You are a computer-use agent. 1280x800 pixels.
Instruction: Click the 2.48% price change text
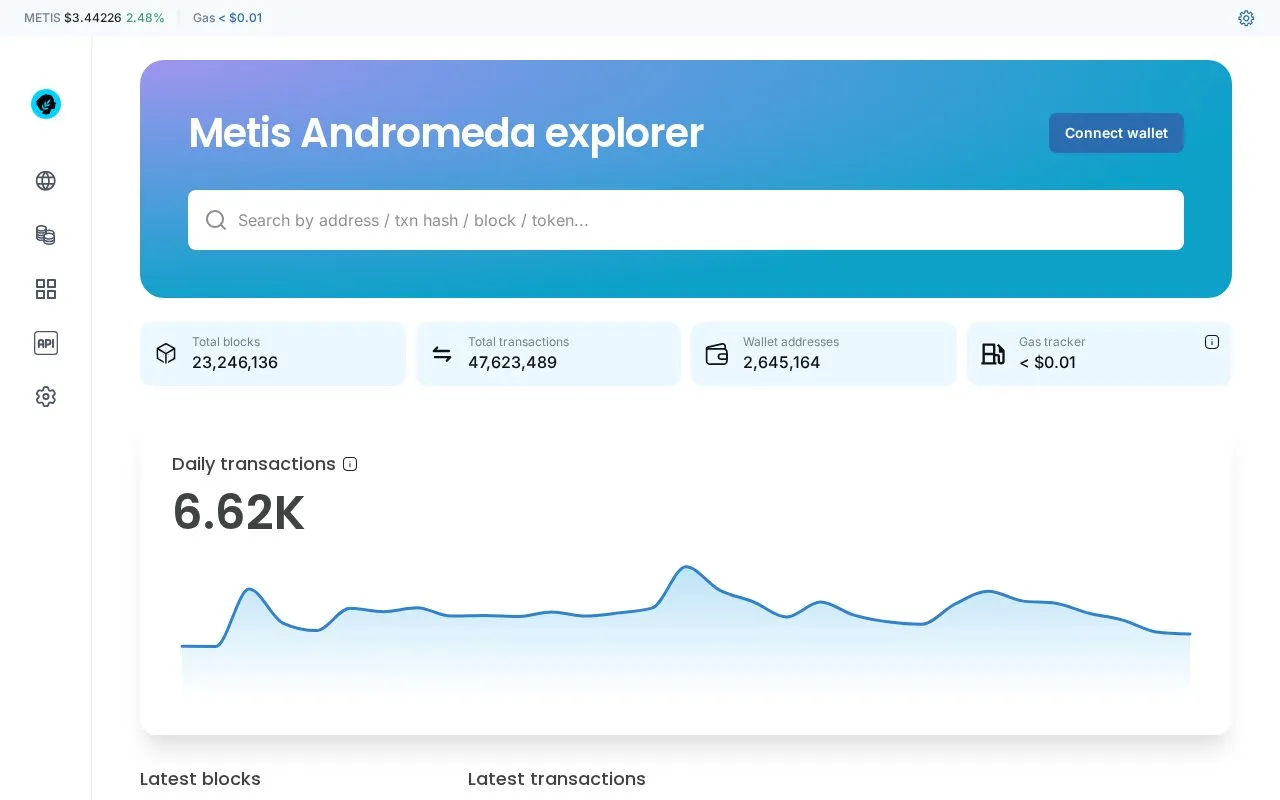(x=145, y=18)
